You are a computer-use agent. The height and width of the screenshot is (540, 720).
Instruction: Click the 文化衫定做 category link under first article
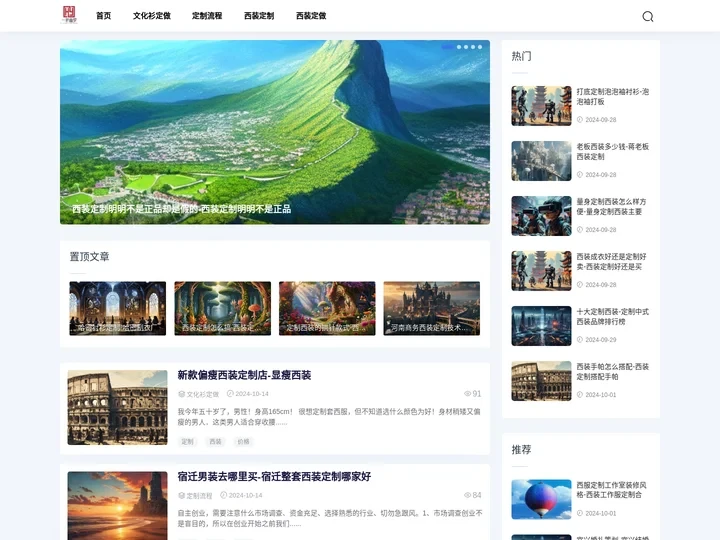tap(202, 394)
